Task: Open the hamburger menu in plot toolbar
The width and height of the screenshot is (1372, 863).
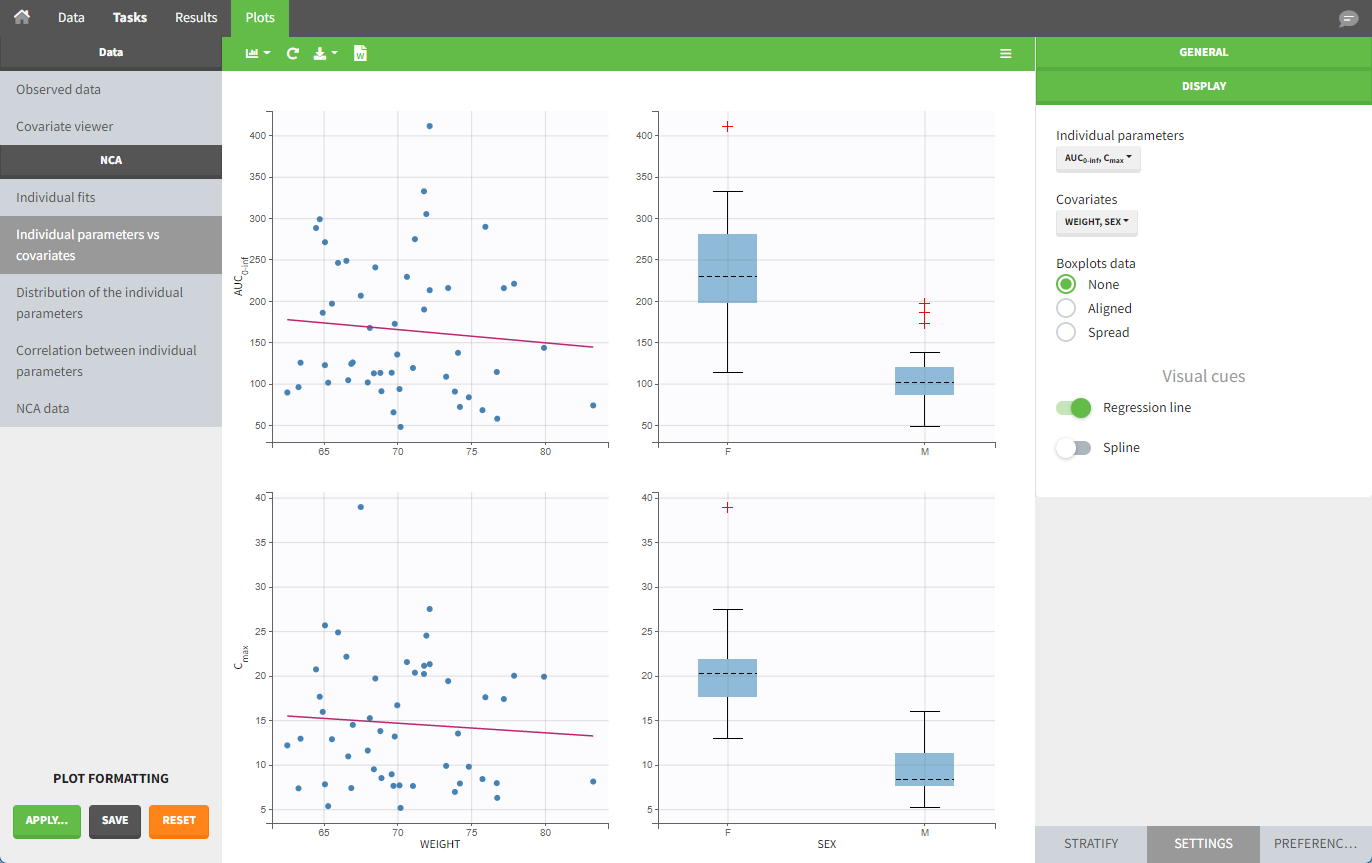Action: 1006,54
